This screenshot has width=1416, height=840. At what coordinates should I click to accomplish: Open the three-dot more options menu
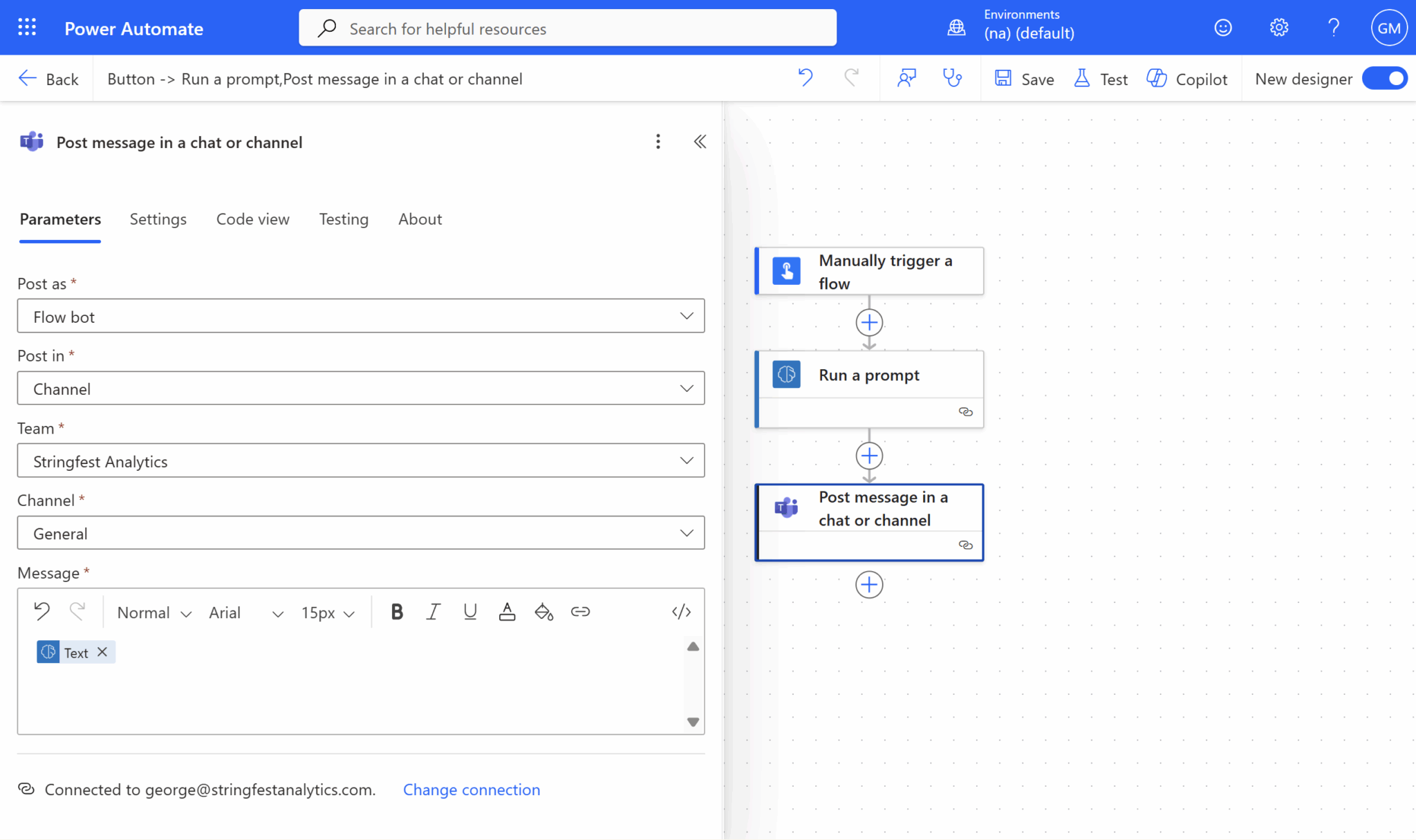(658, 142)
